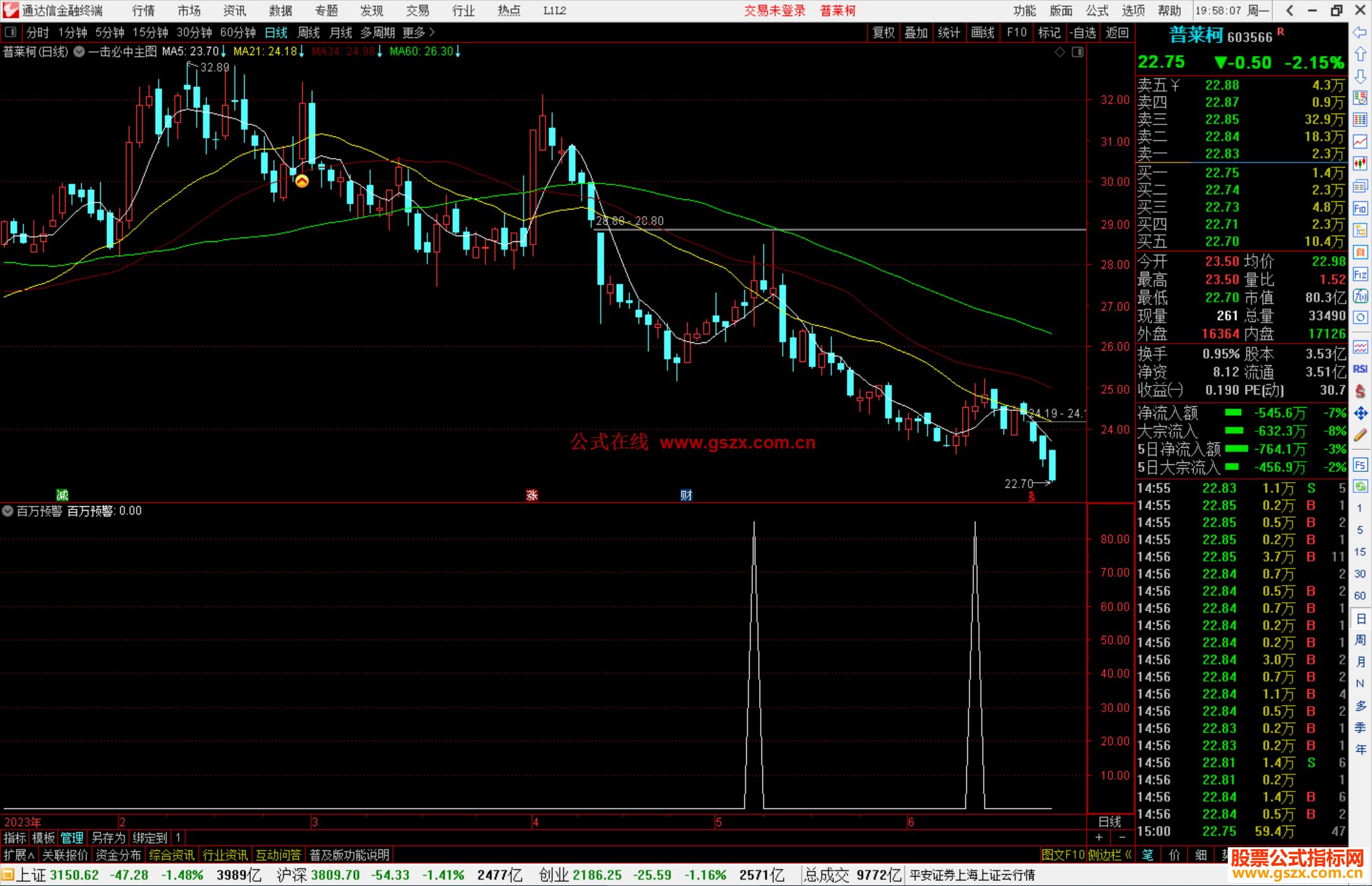
Task: Open the 公式 menu
Action: (x=1097, y=10)
